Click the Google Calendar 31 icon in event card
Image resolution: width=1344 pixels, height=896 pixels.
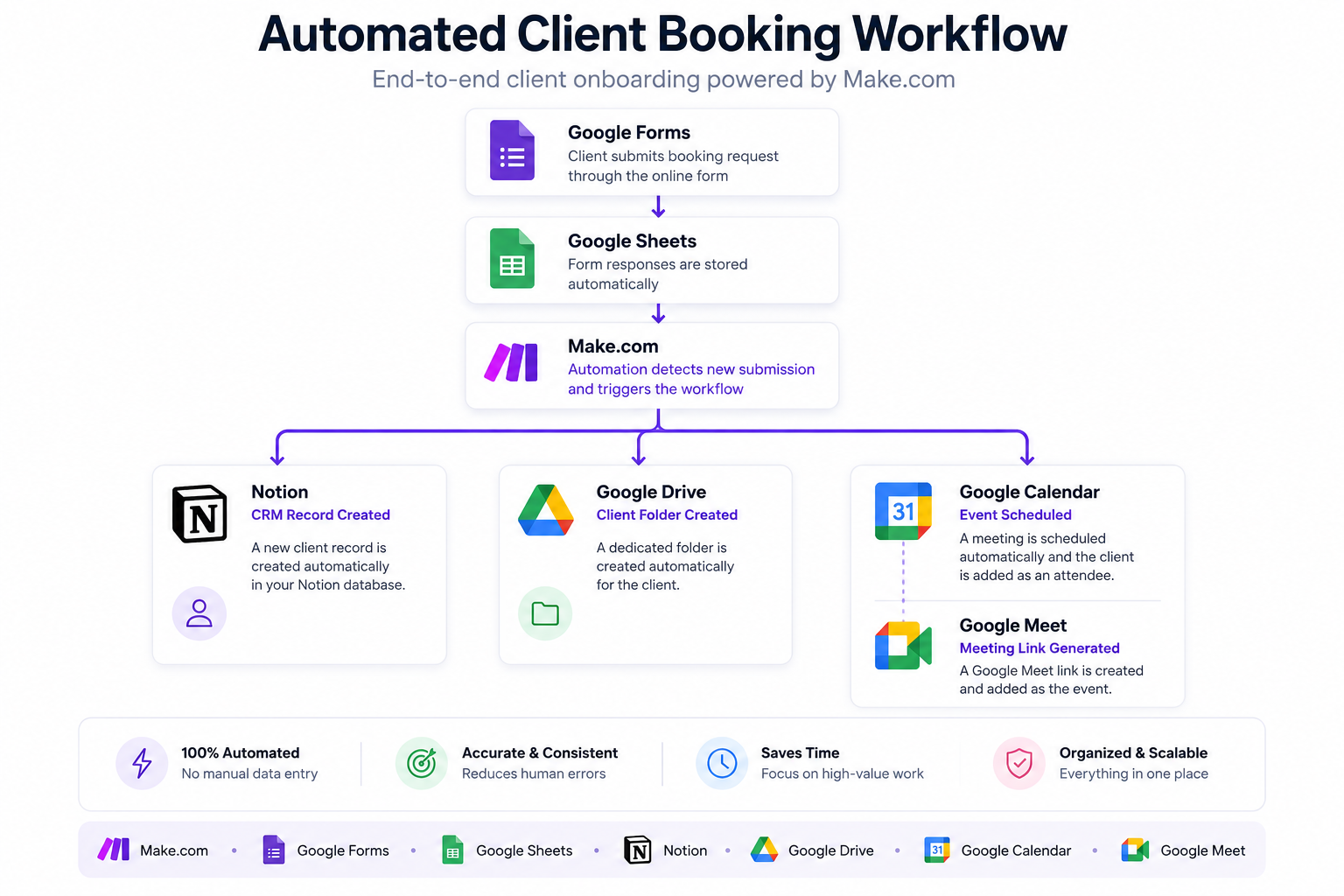[x=903, y=511]
